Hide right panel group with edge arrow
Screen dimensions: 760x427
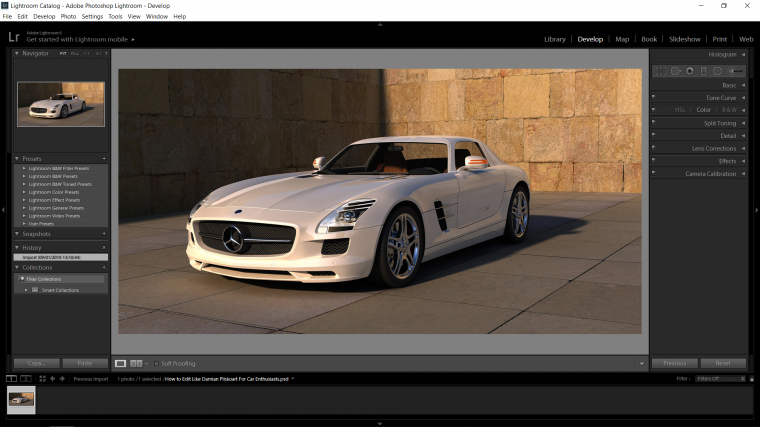pos(757,210)
